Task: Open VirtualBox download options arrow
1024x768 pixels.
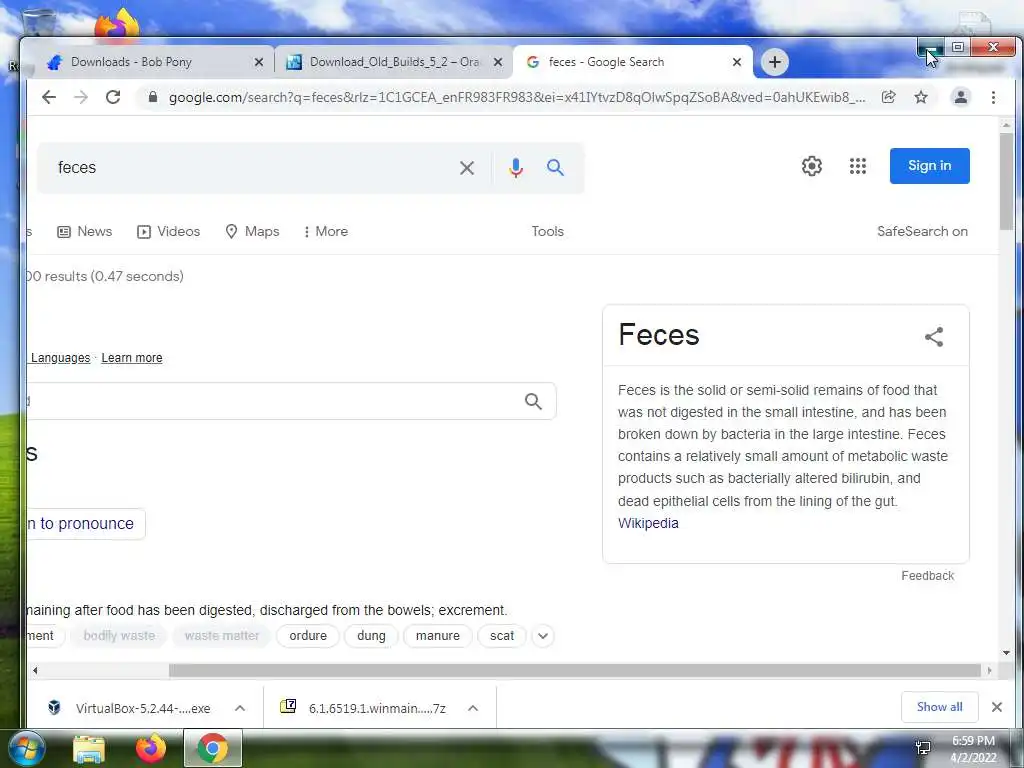Action: tap(240, 708)
